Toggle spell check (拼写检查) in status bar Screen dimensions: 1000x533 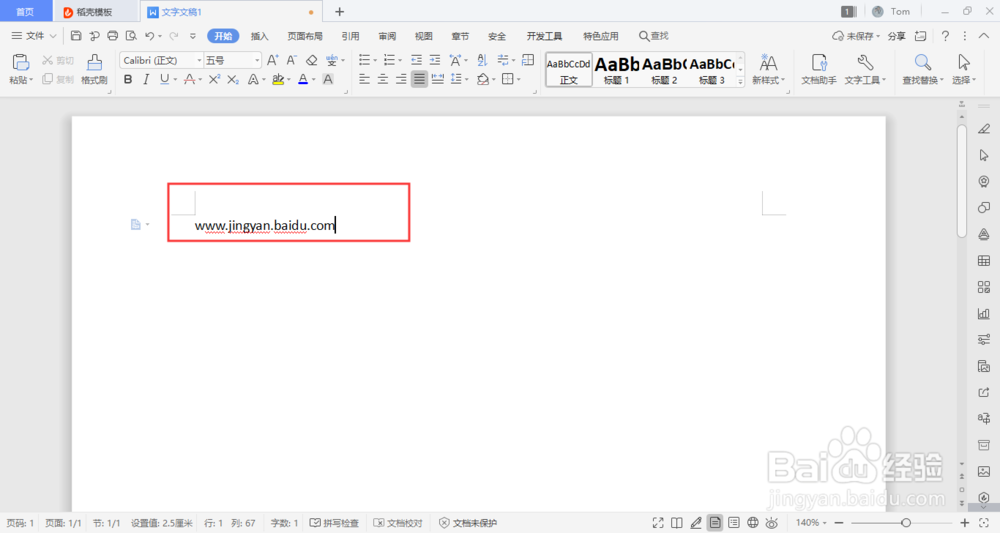click(x=334, y=523)
